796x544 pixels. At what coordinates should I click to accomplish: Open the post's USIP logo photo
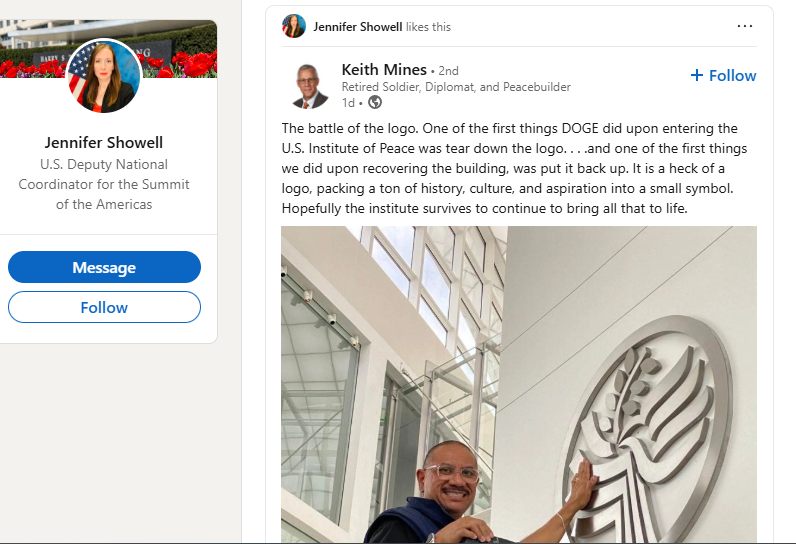click(x=519, y=384)
